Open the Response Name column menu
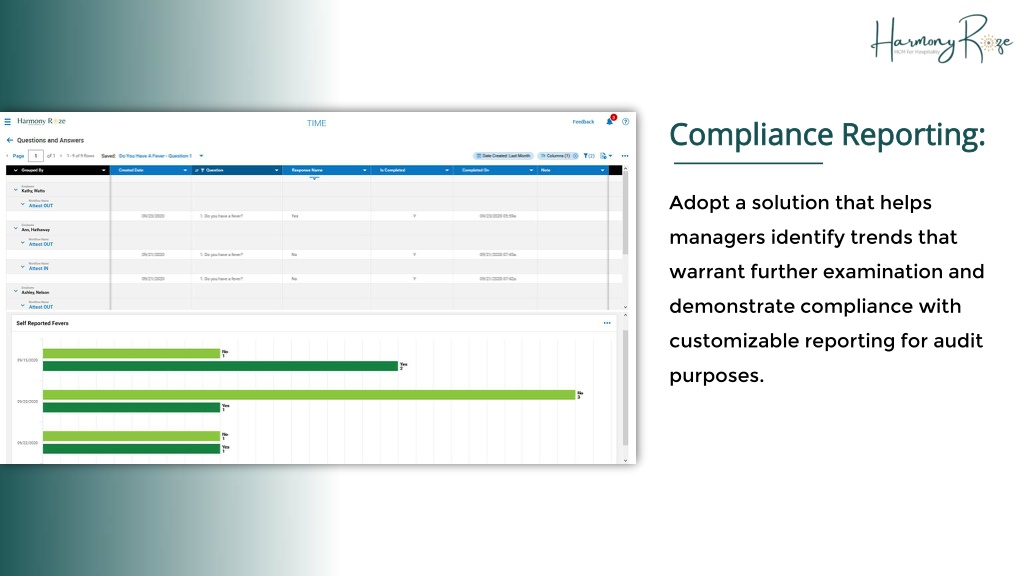This screenshot has width=1024, height=576. (x=364, y=170)
